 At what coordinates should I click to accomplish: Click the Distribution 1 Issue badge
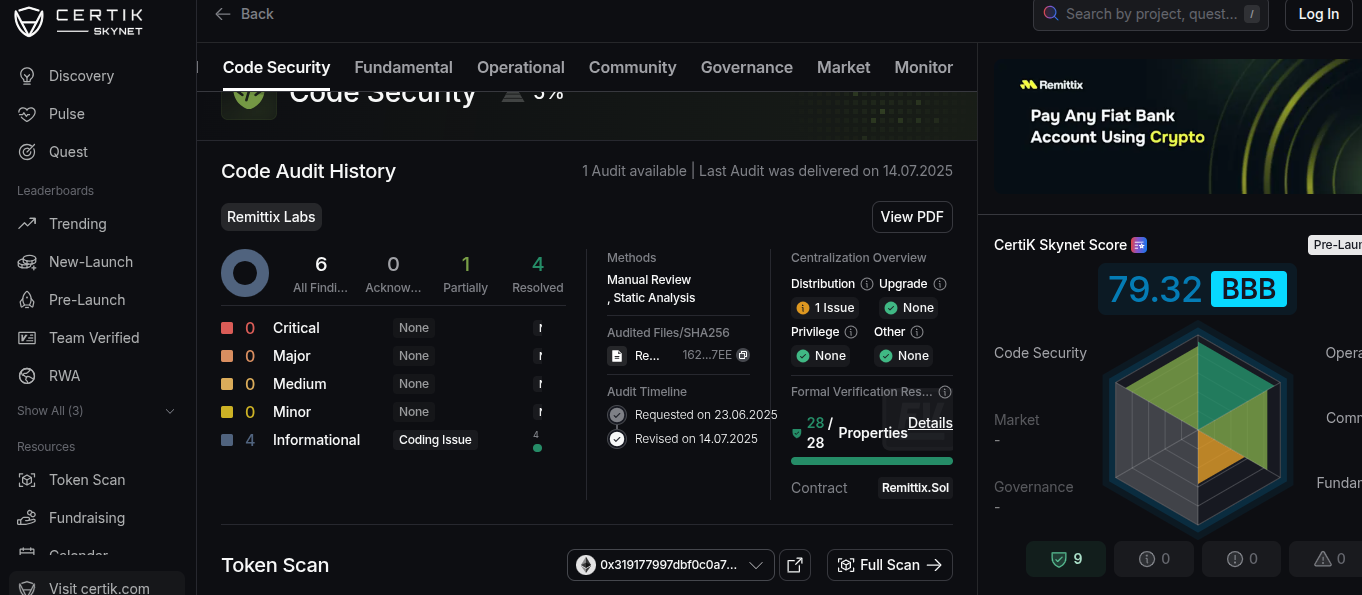825,308
